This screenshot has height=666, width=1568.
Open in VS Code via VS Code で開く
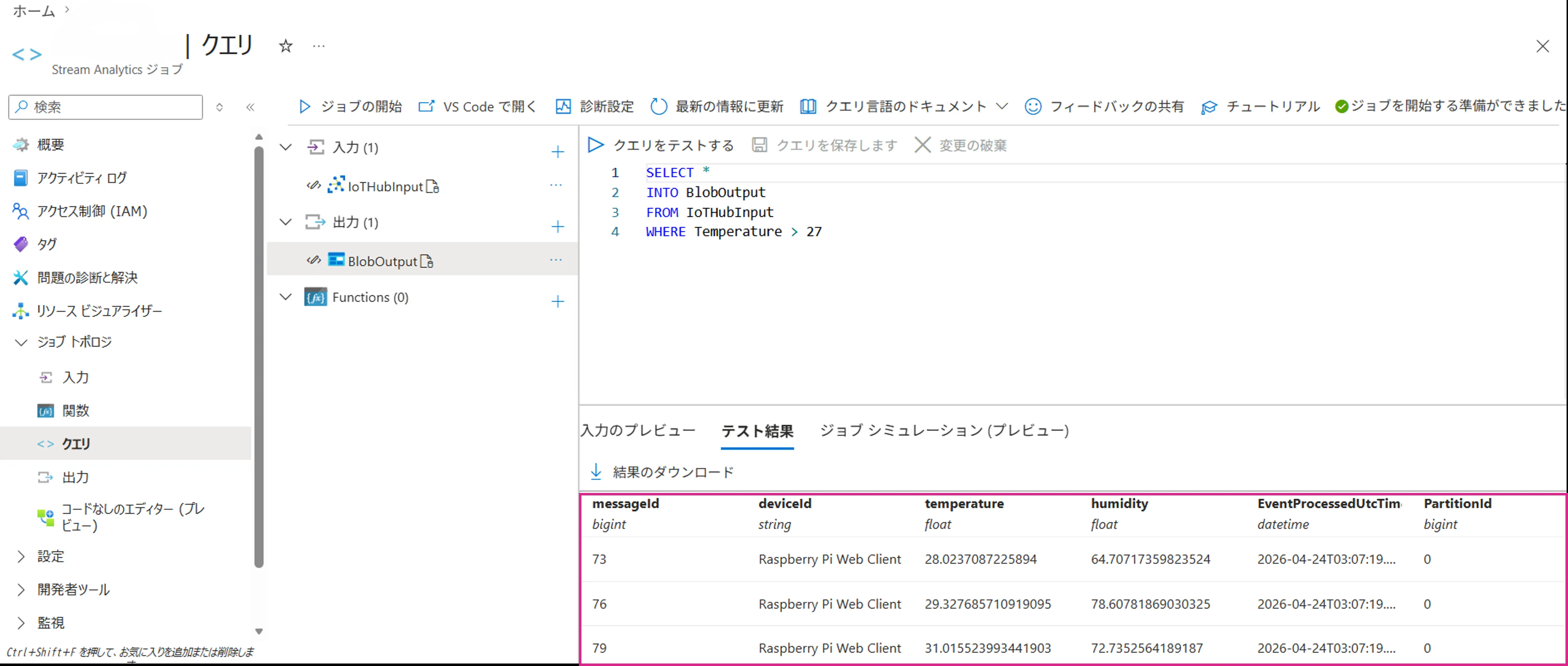tap(477, 106)
